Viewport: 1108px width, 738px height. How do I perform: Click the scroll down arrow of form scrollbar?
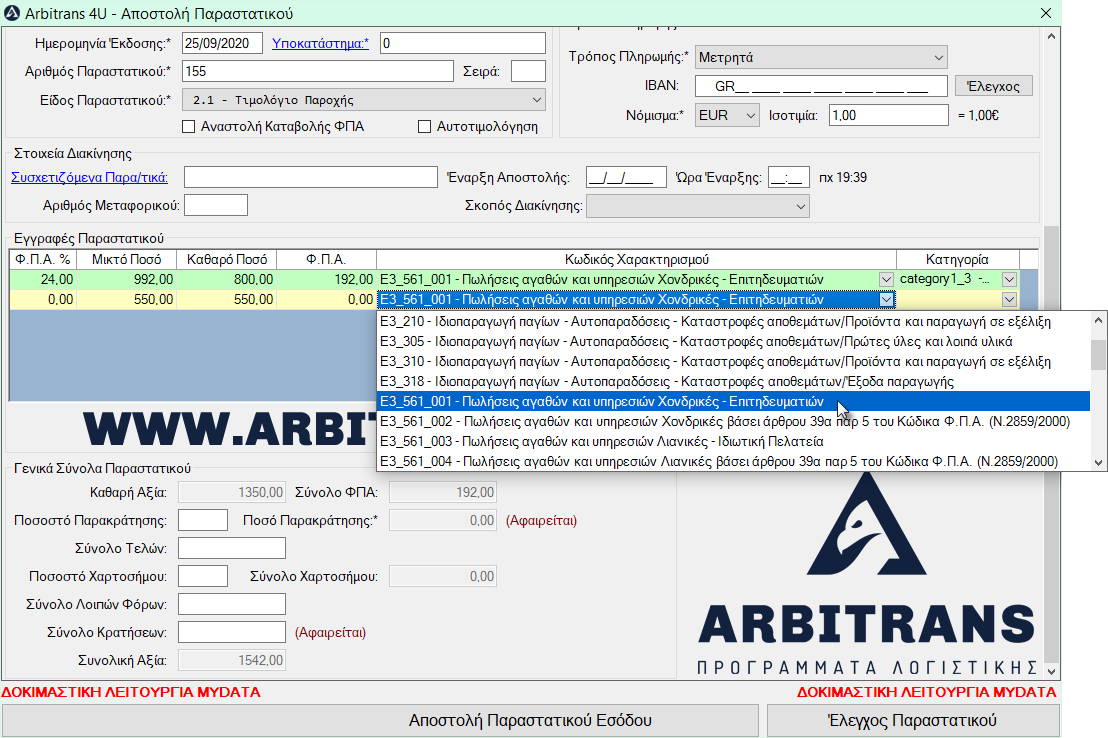[1051, 671]
